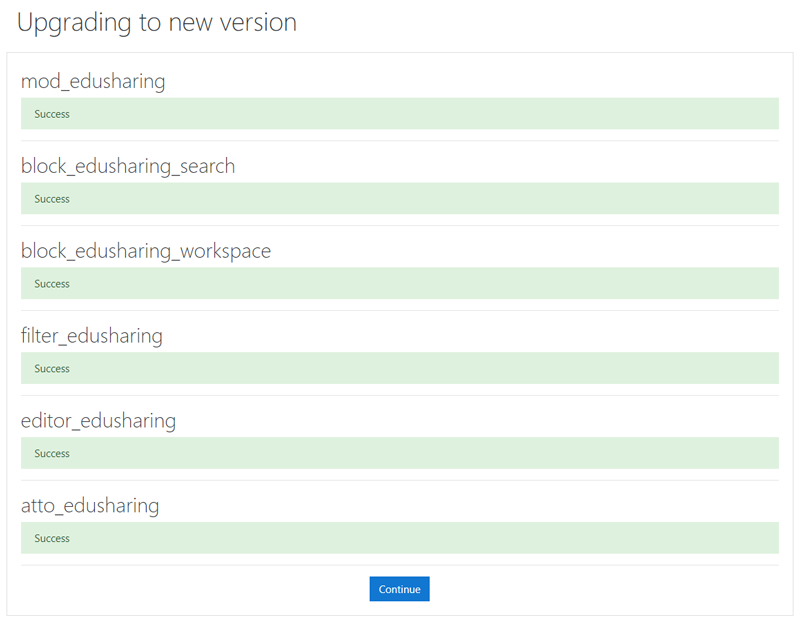Select the editor_edusharing heading
This screenshot has width=800, height=621.
[98, 421]
